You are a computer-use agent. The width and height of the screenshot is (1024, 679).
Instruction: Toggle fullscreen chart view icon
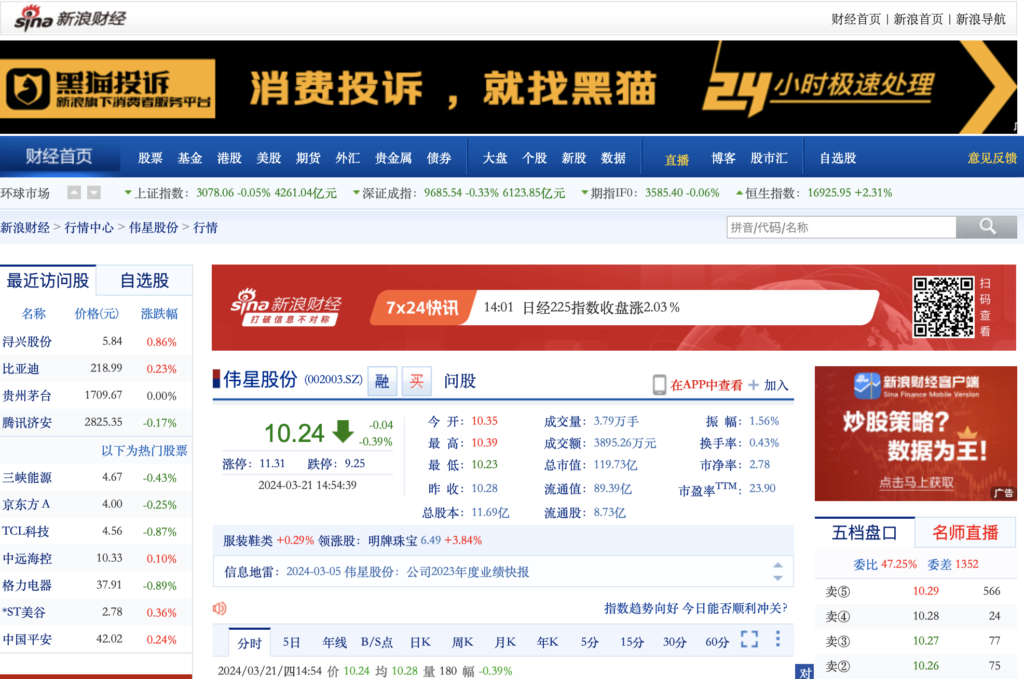point(749,640)
